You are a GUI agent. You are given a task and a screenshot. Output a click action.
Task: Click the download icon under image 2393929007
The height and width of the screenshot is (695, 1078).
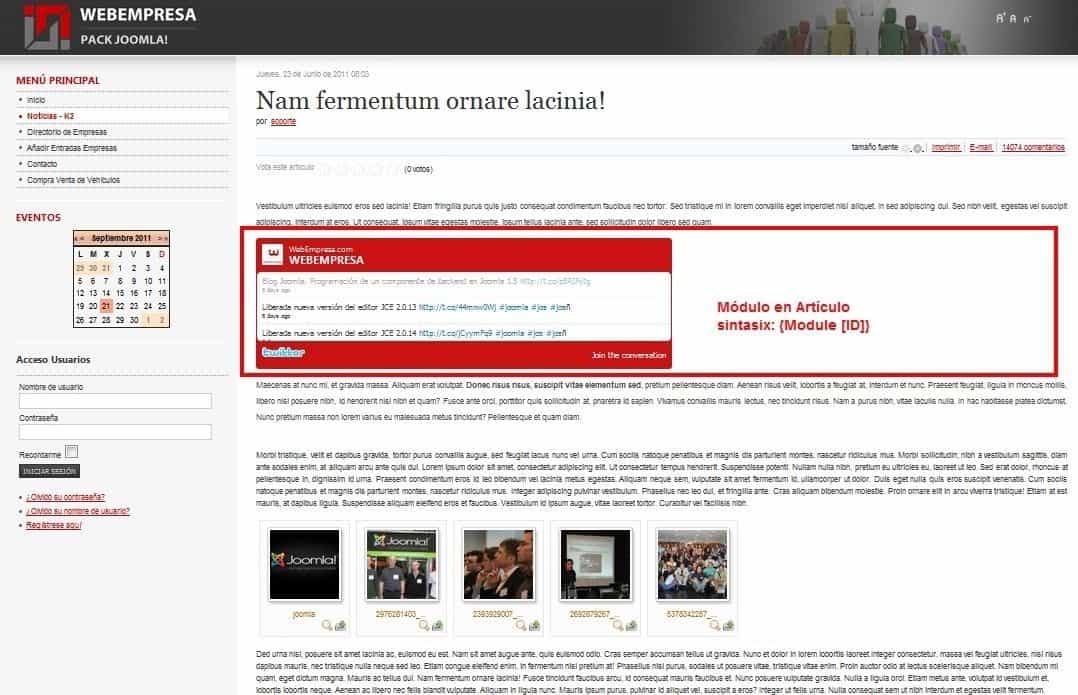[x=534, y=625]
